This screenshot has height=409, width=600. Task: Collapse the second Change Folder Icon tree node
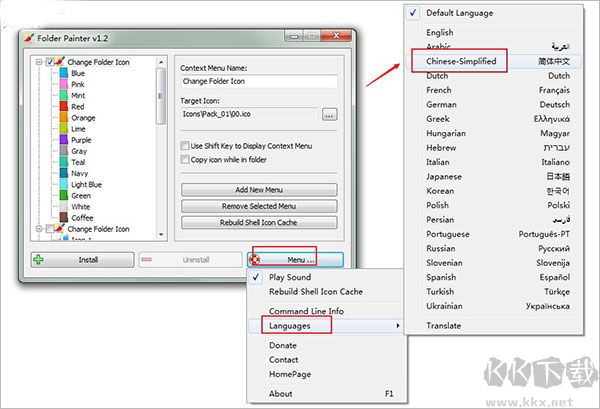39,229
